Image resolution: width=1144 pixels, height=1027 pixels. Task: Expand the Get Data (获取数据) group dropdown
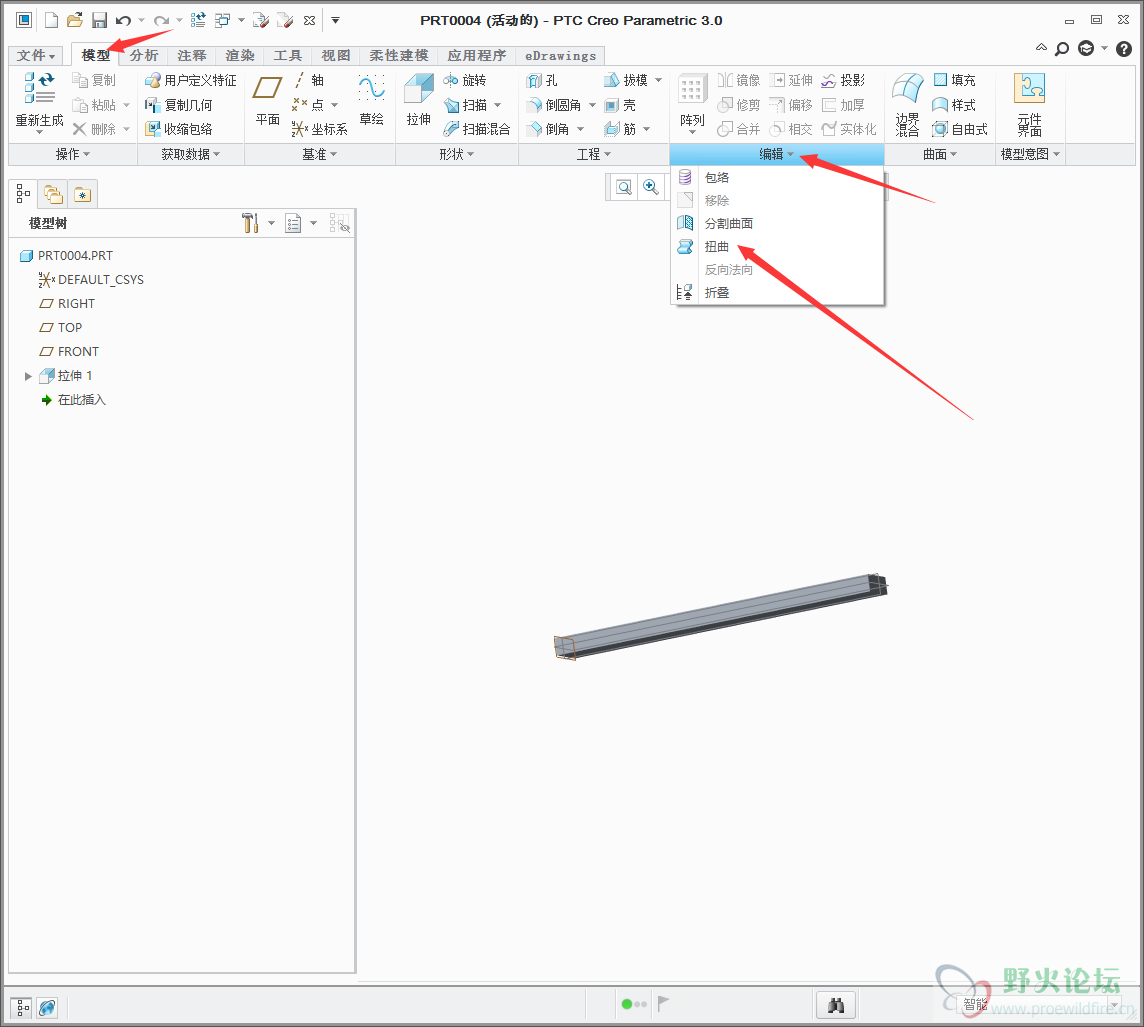(x=191, y=154)
